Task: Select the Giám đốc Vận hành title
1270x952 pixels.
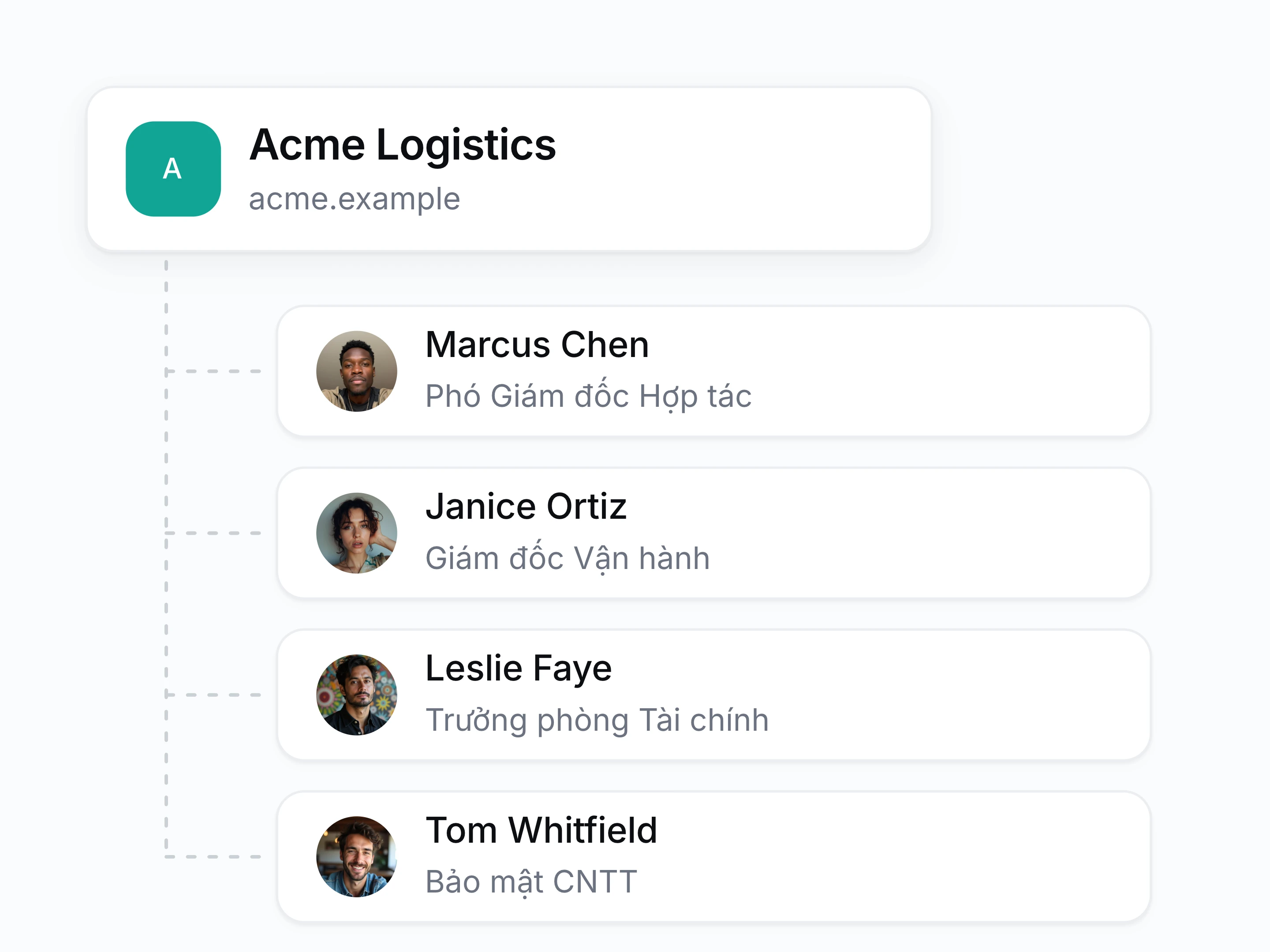Action: [568, 558]
